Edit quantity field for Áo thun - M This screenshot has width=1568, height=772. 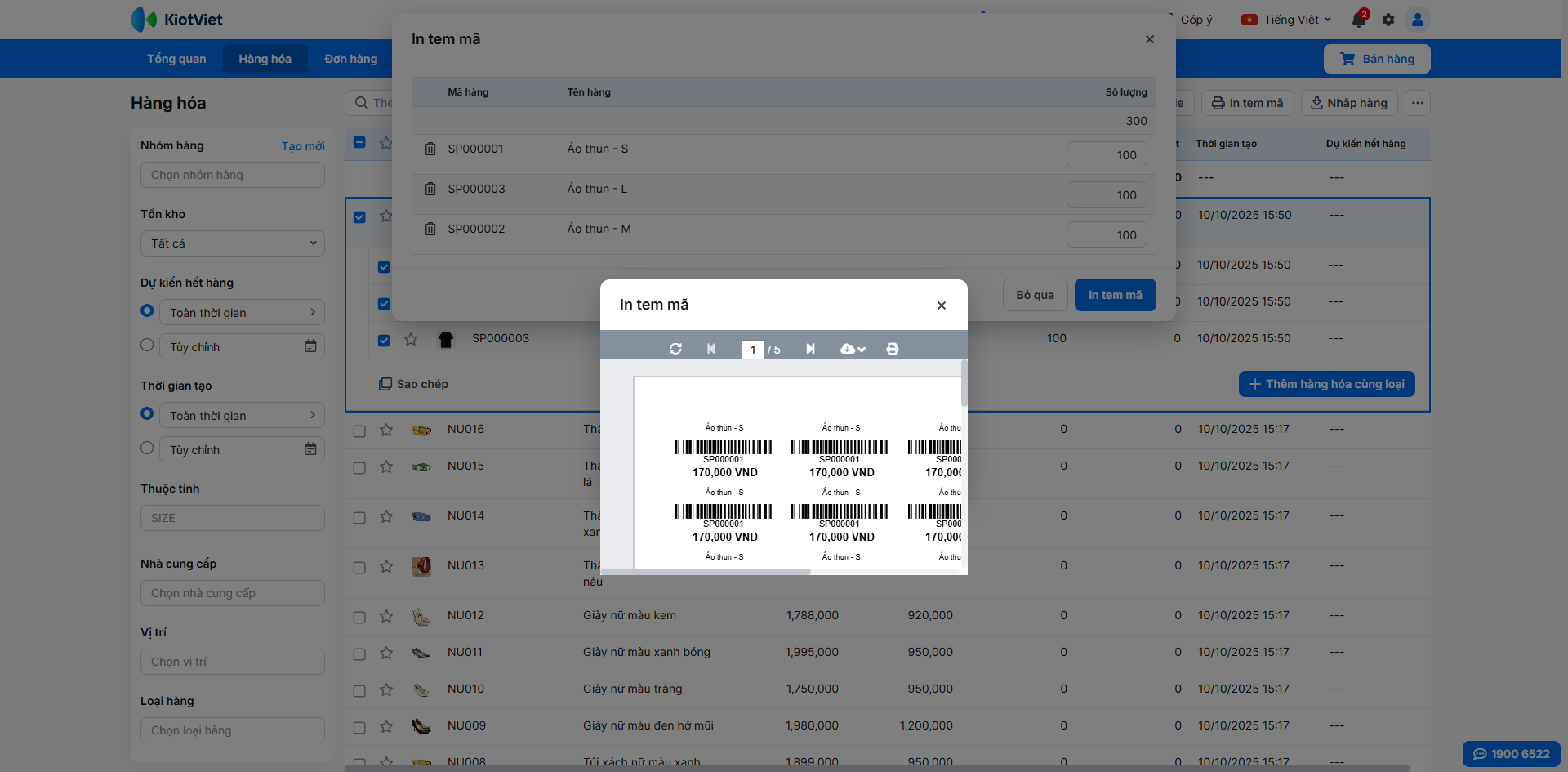pyautogui.click(x=1107, y=235)
